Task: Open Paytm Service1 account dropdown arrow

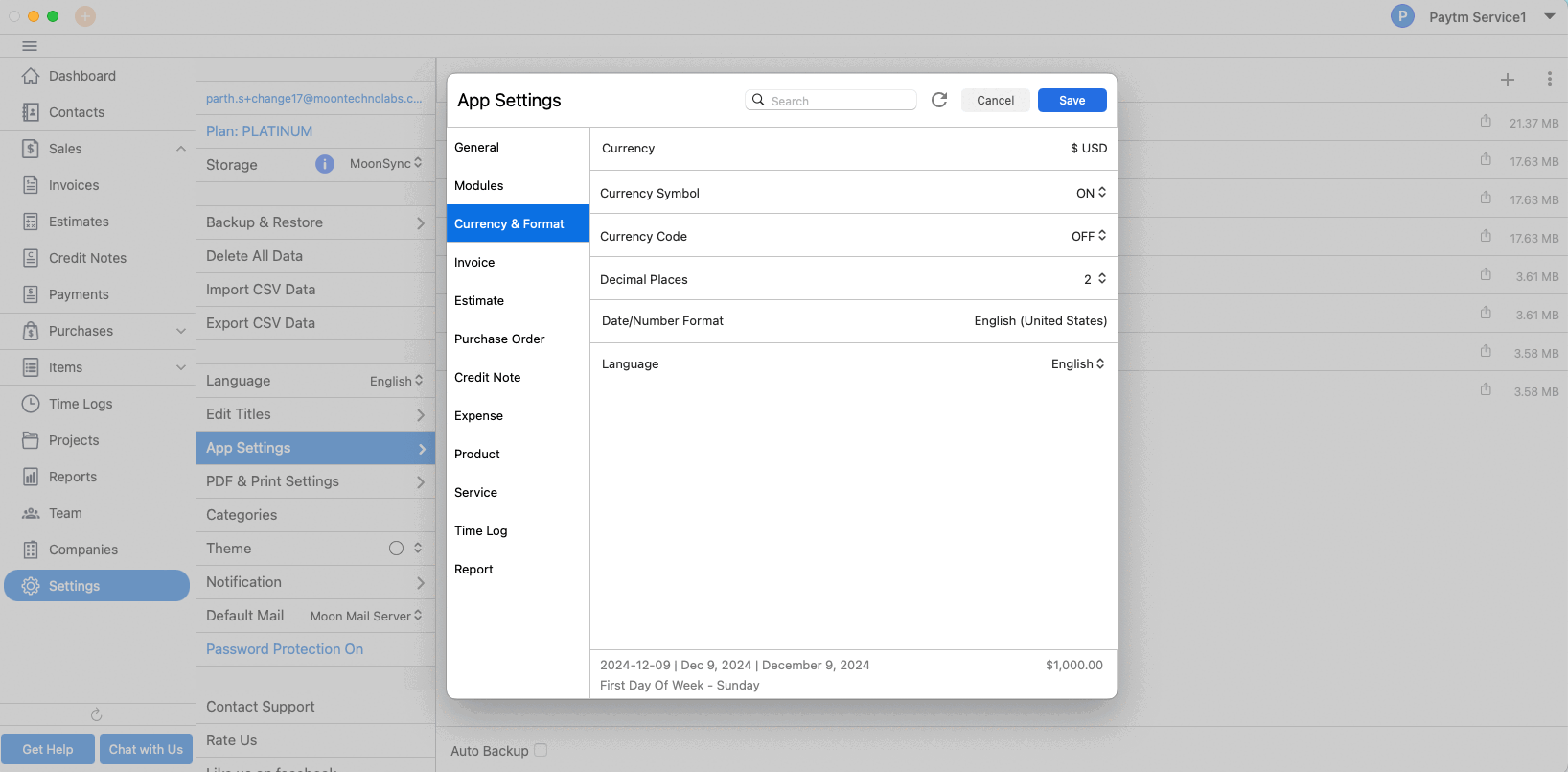Action: [1550, 16]
